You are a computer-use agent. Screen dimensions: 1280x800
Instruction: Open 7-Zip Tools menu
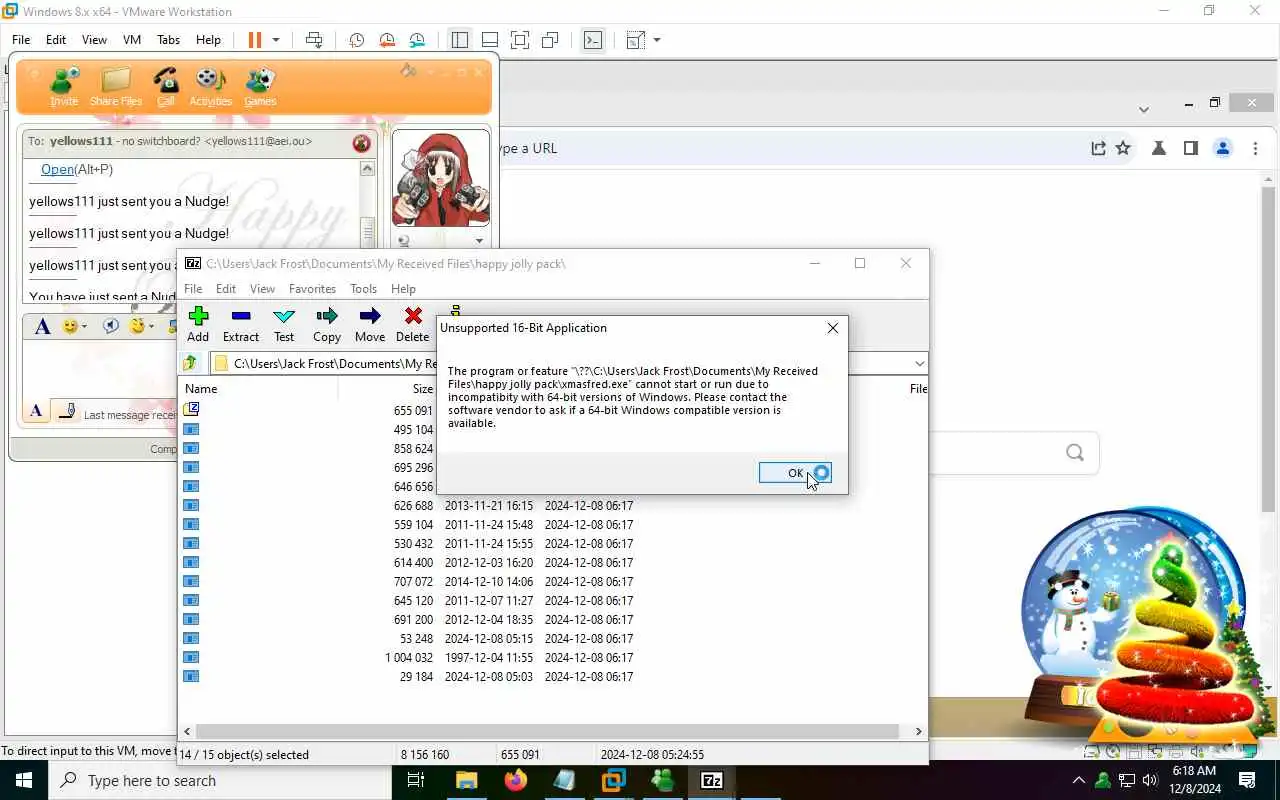(363, 289)
